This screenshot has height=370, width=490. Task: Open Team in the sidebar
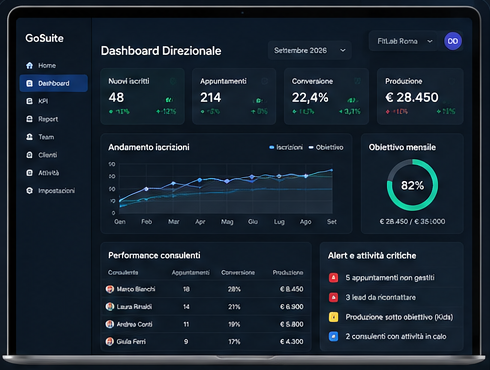54,137
